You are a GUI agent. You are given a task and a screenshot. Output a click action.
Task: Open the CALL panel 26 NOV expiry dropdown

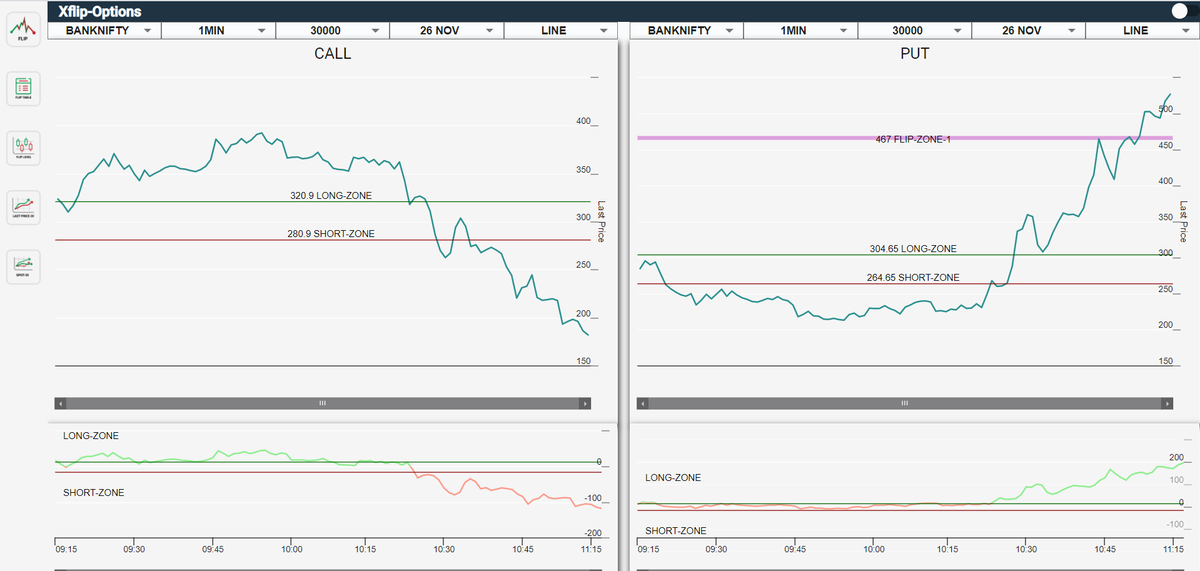coord(446,30)
